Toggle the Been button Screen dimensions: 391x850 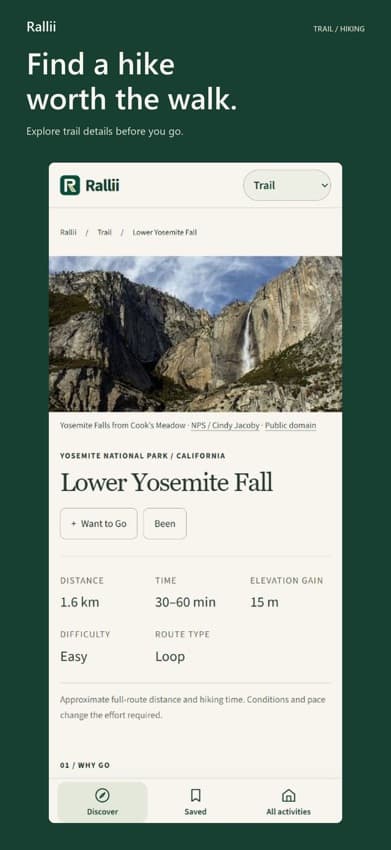click(165, 524)
